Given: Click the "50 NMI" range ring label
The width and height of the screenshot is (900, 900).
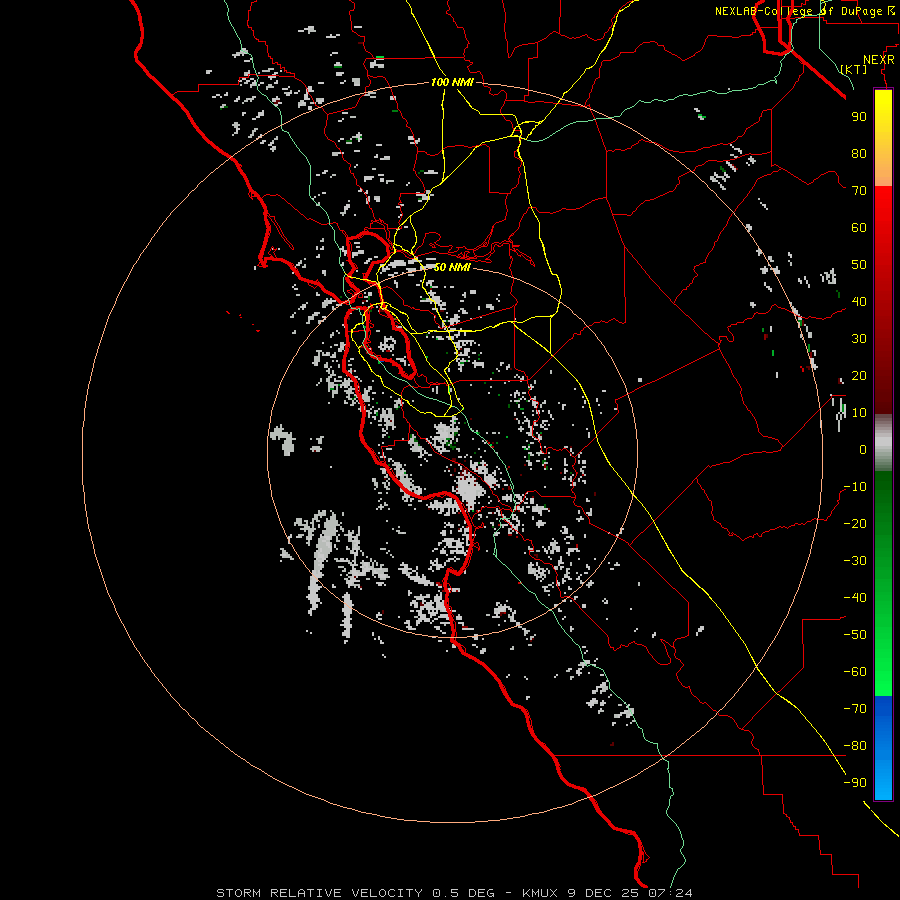Looking at the screenshot, I should click(x=452, y=267).
